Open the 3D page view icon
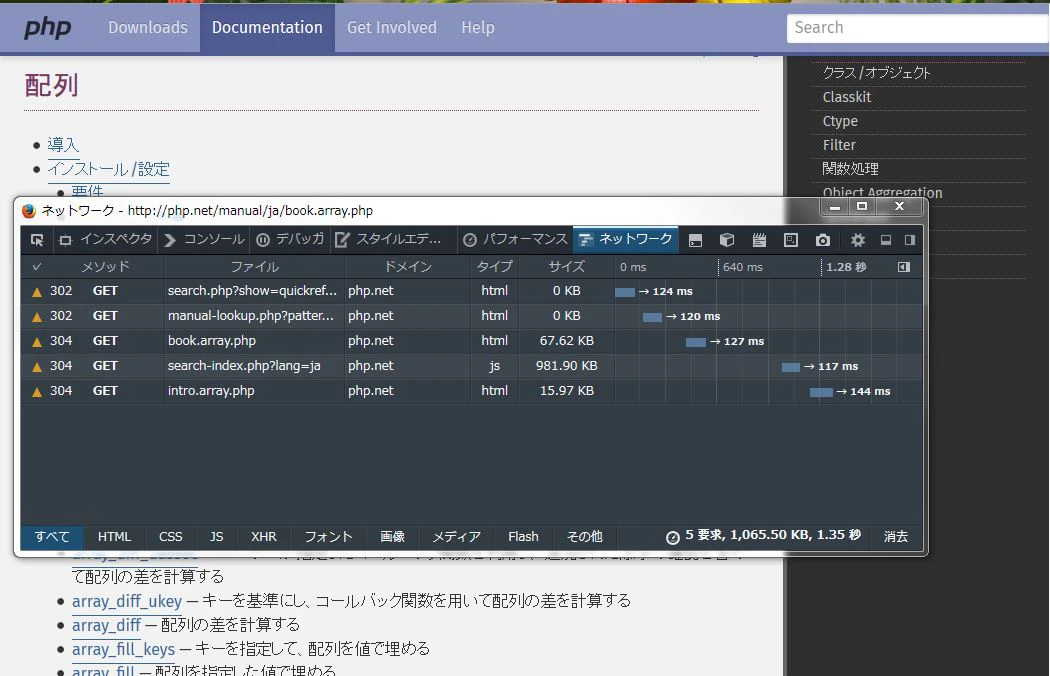Viewport: 1050px width, 676px height. click(727, 240)
